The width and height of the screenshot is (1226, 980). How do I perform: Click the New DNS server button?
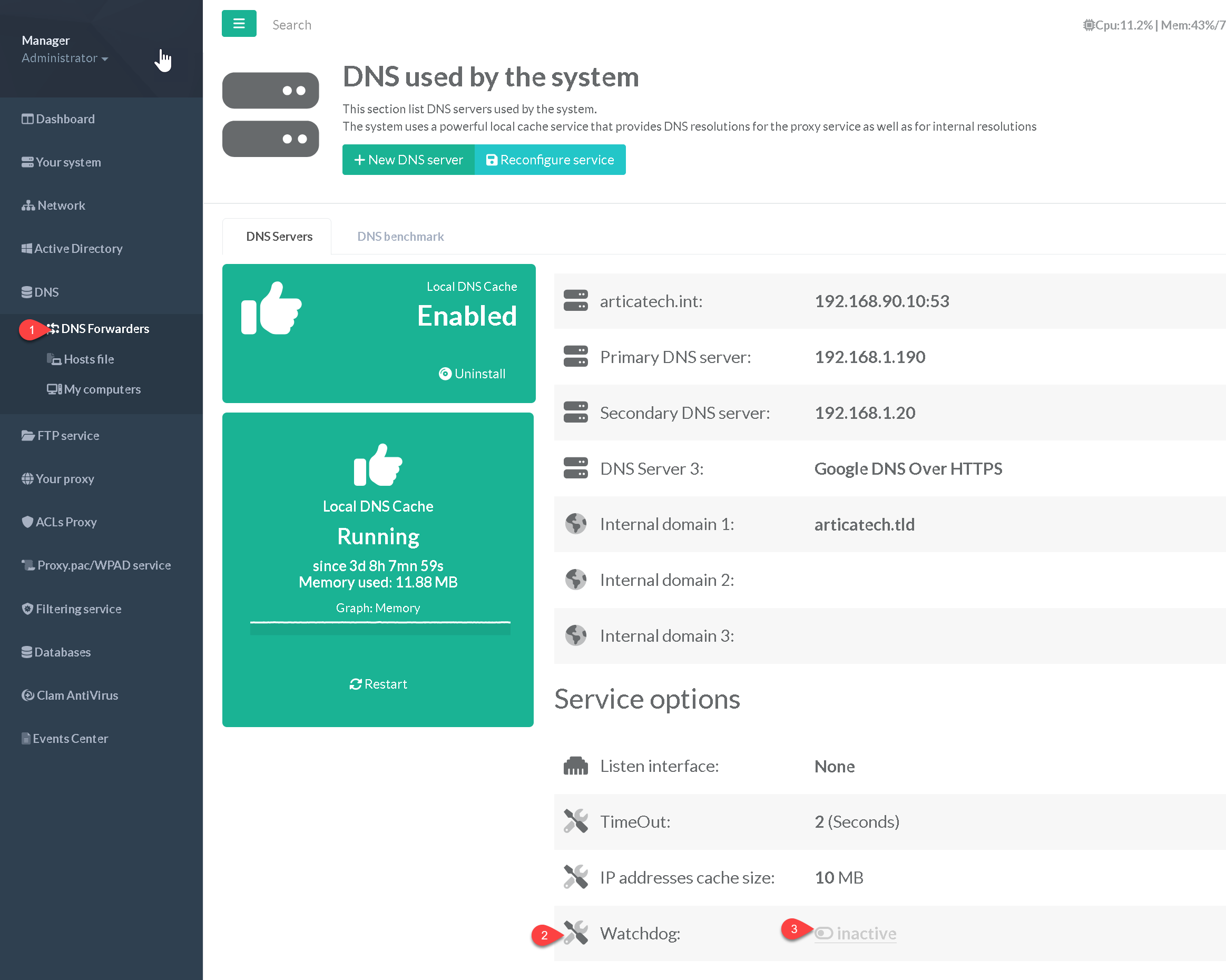[x=408, y=160]
